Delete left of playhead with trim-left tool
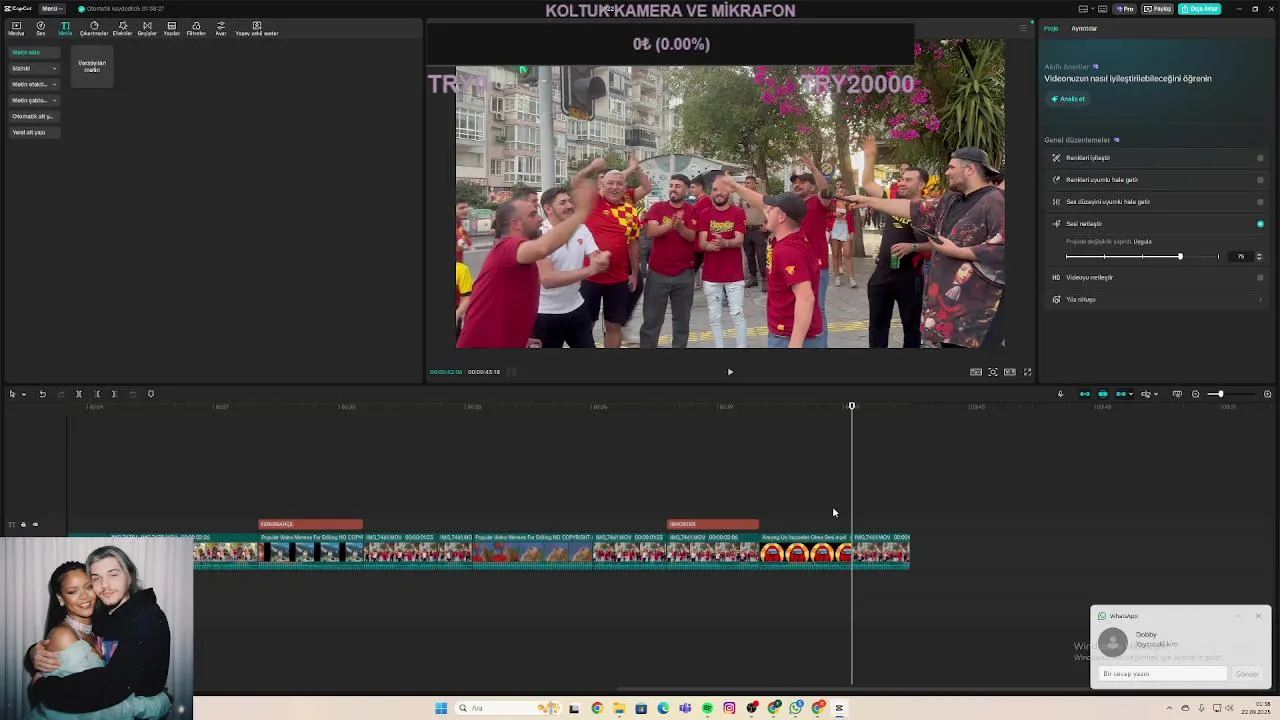Screen dimensions: 1280x720 tap(96, 394)
